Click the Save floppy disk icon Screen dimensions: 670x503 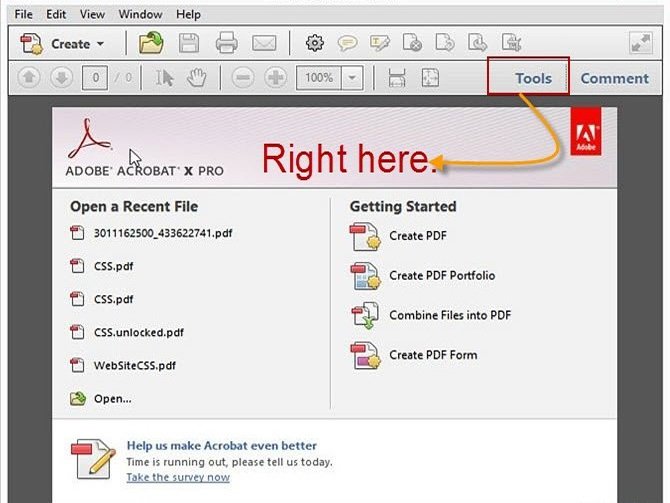pyautogui.click(x=189, y=43)
